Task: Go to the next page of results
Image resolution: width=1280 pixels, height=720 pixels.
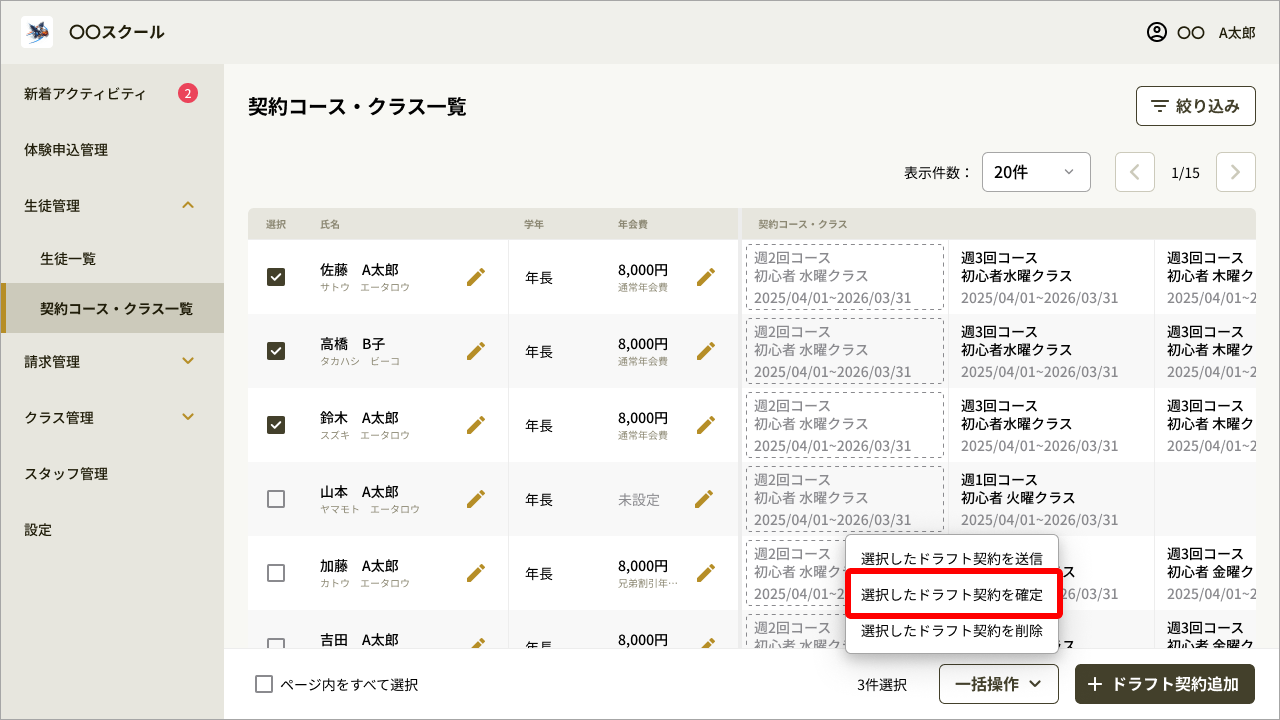Action: pos(1235,171)
